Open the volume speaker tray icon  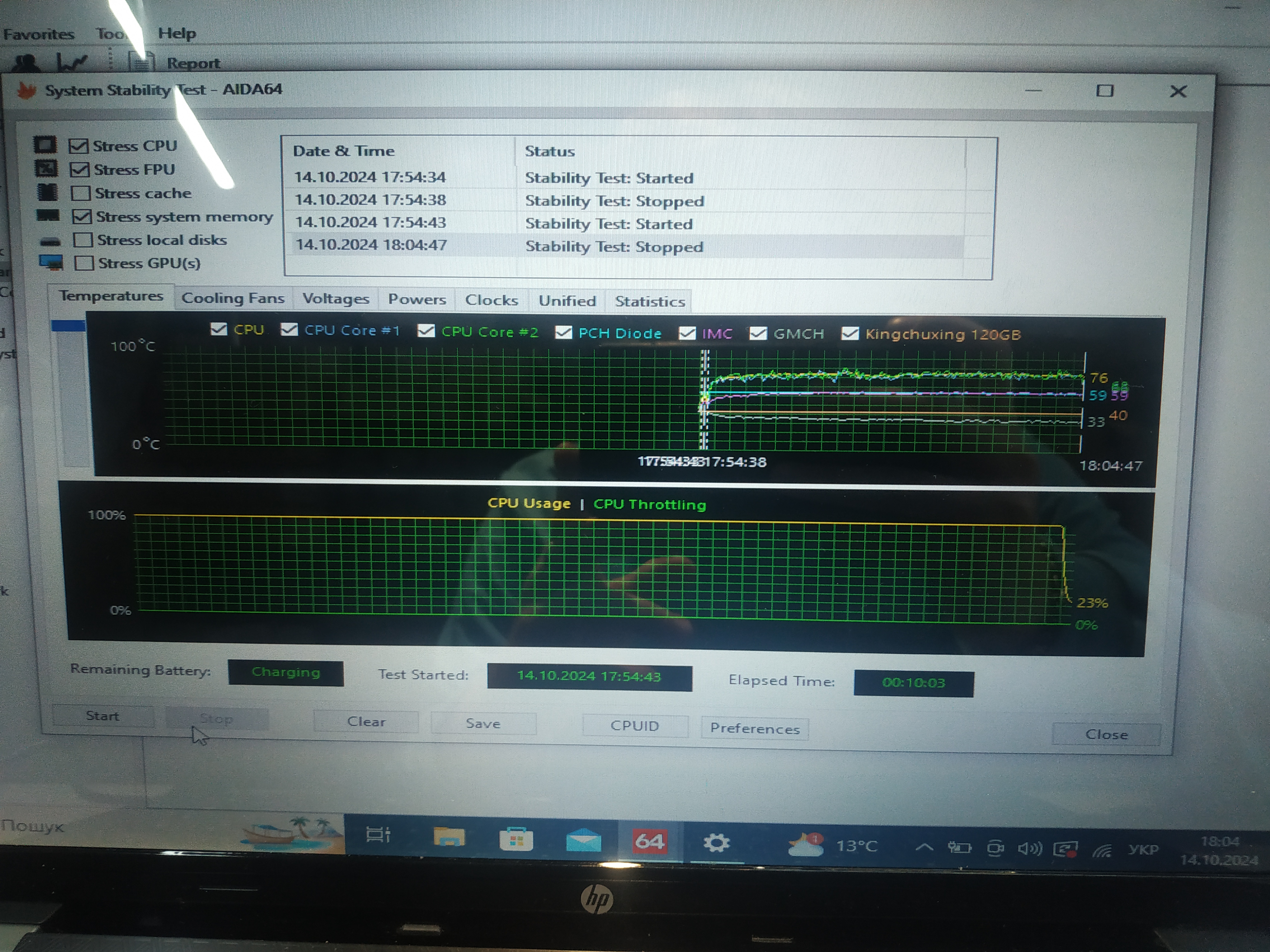point(1029,848)
